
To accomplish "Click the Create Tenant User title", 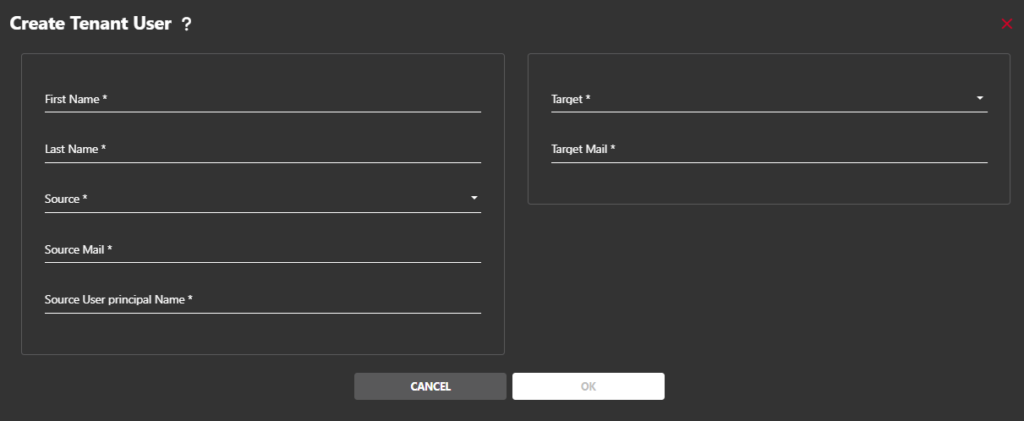I will (90, 25).
